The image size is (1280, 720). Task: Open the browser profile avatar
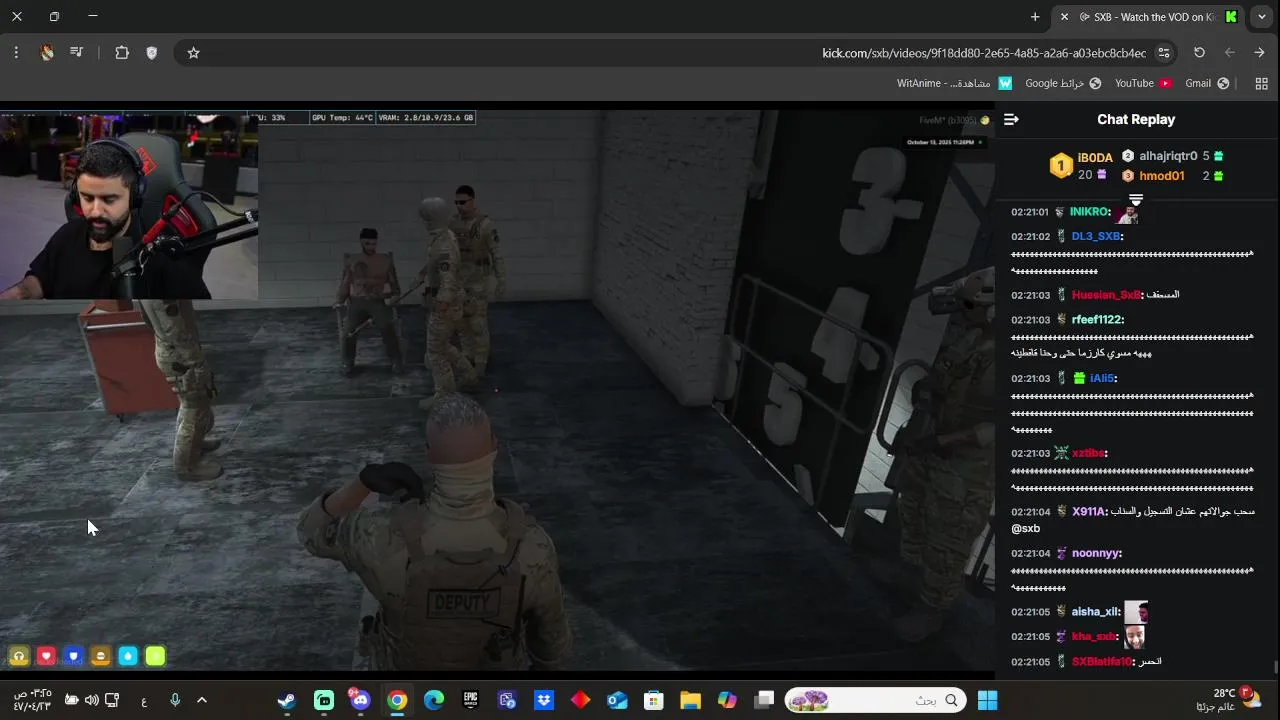[x=47, y=53]
